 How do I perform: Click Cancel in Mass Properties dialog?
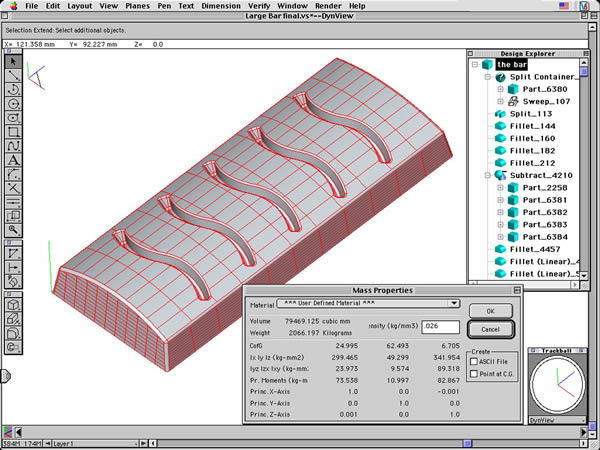click(489, 328)
